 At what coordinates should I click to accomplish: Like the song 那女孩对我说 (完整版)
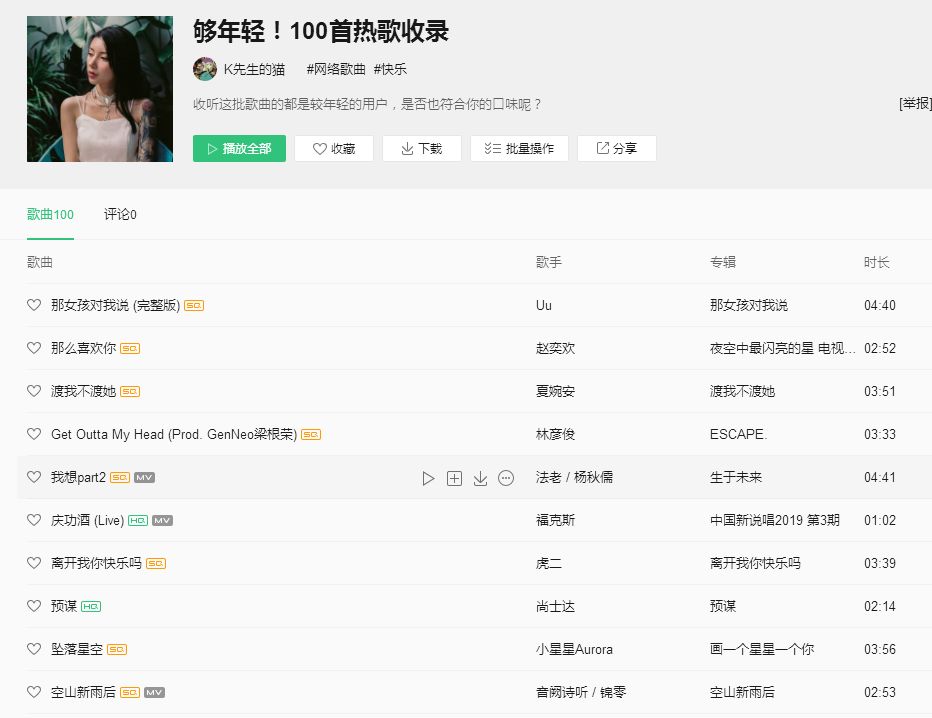coord(34,305)
